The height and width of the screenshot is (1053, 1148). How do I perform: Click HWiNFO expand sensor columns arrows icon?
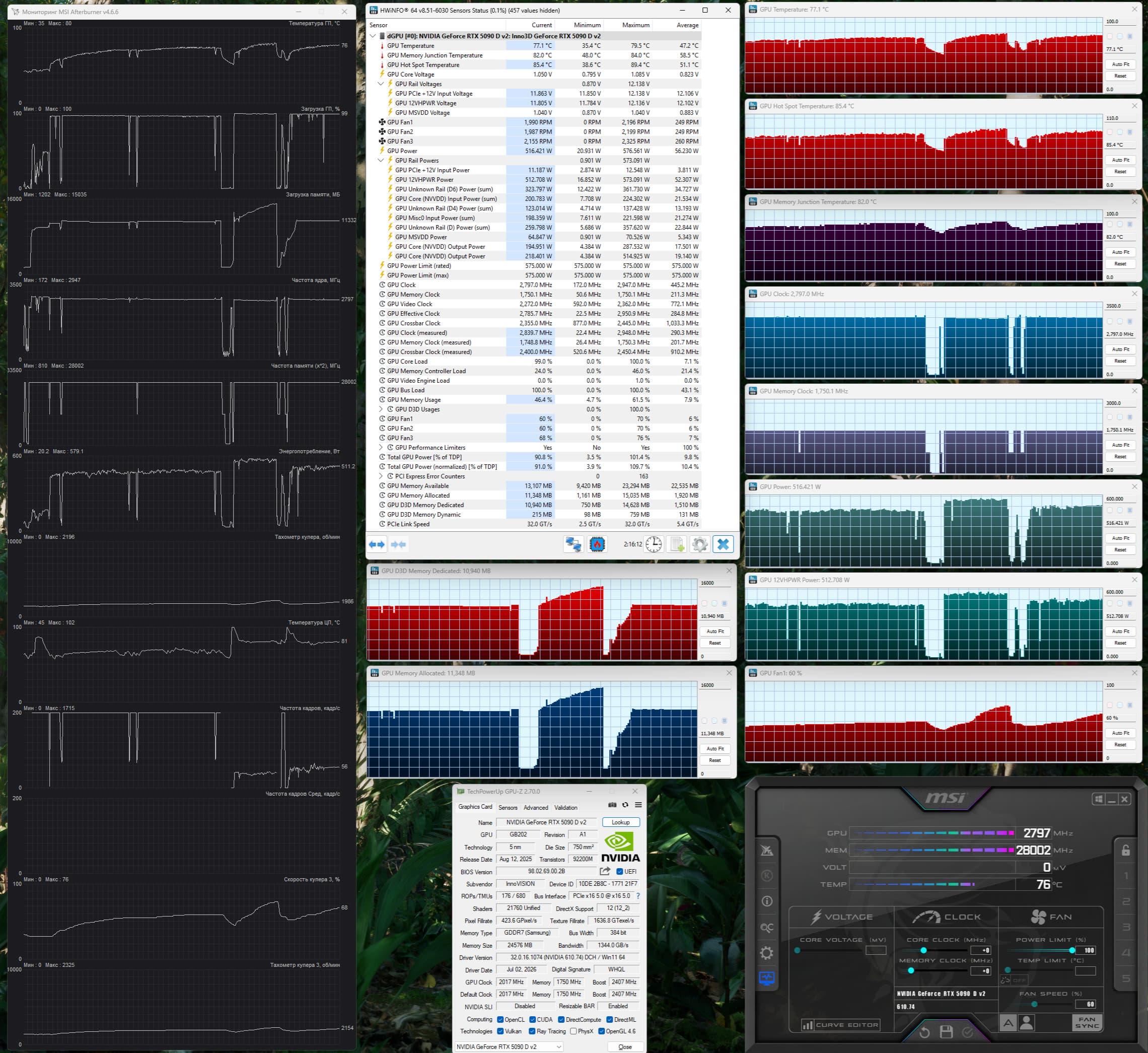(x=377, y=544)
